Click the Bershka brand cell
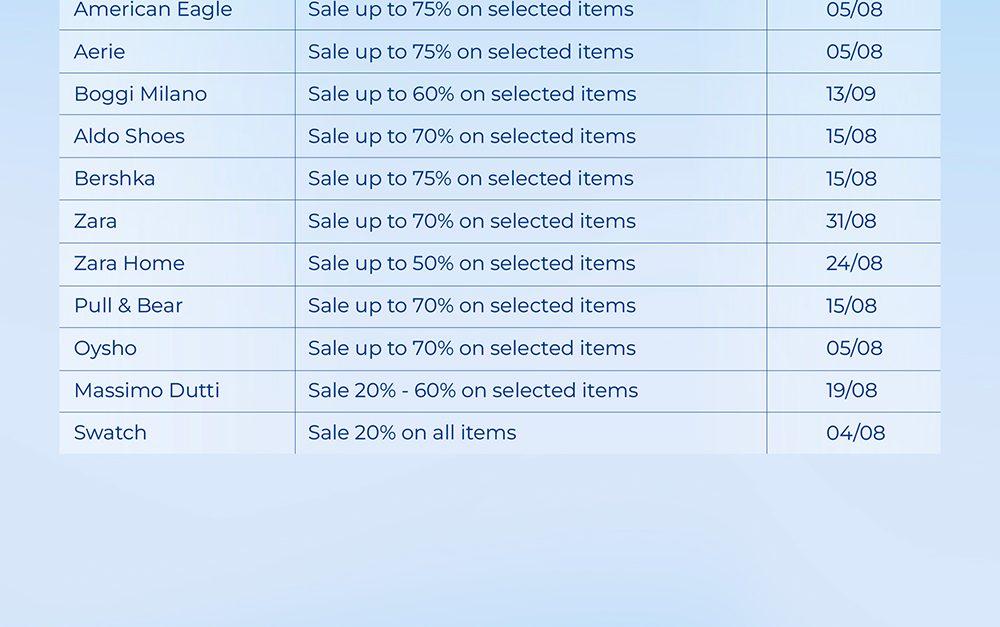This screenshot has height=627, width=1000. [x=115, y=179]
